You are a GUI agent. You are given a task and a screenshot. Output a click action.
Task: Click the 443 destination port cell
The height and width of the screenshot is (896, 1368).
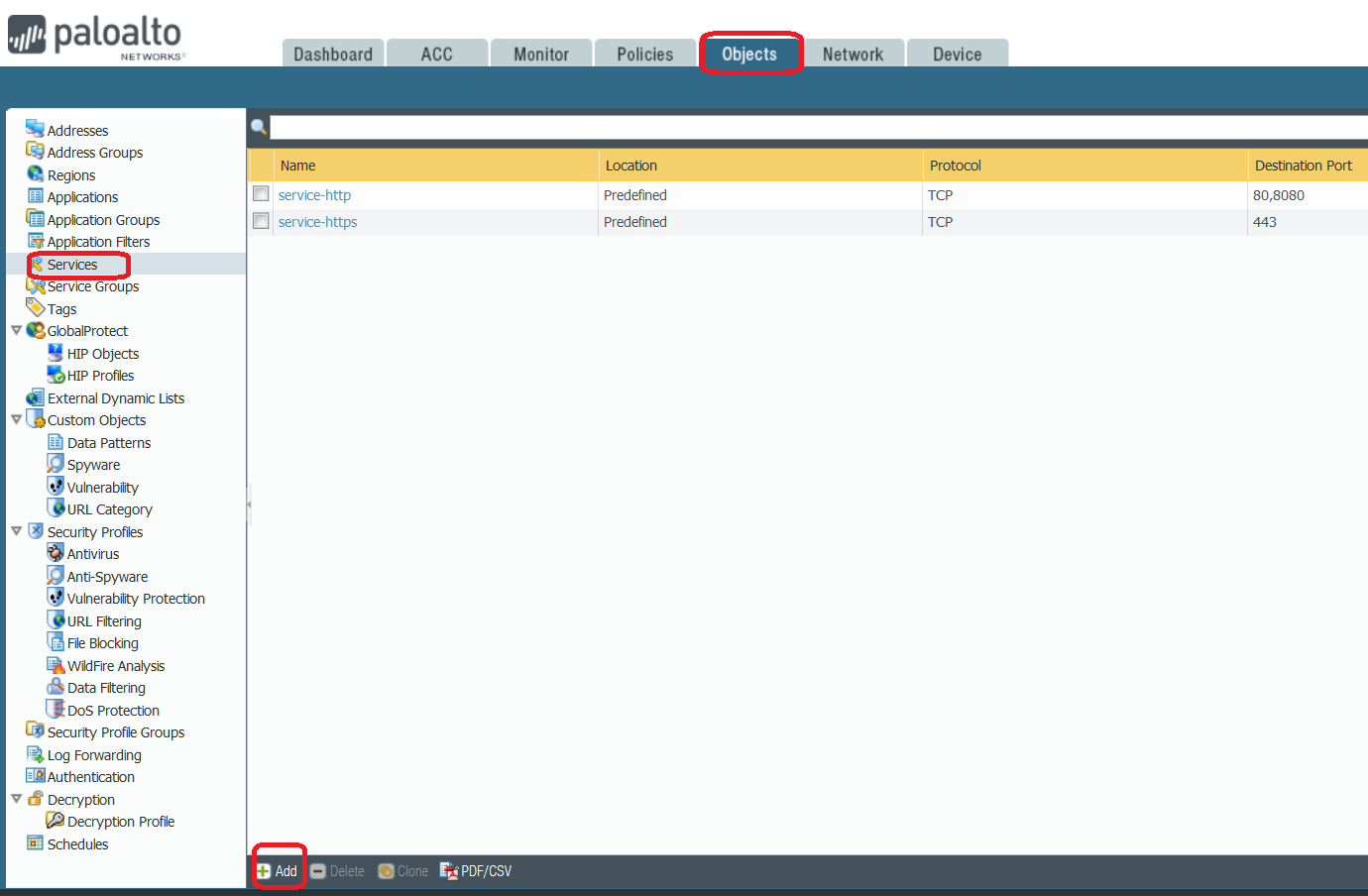point(1265,222)
